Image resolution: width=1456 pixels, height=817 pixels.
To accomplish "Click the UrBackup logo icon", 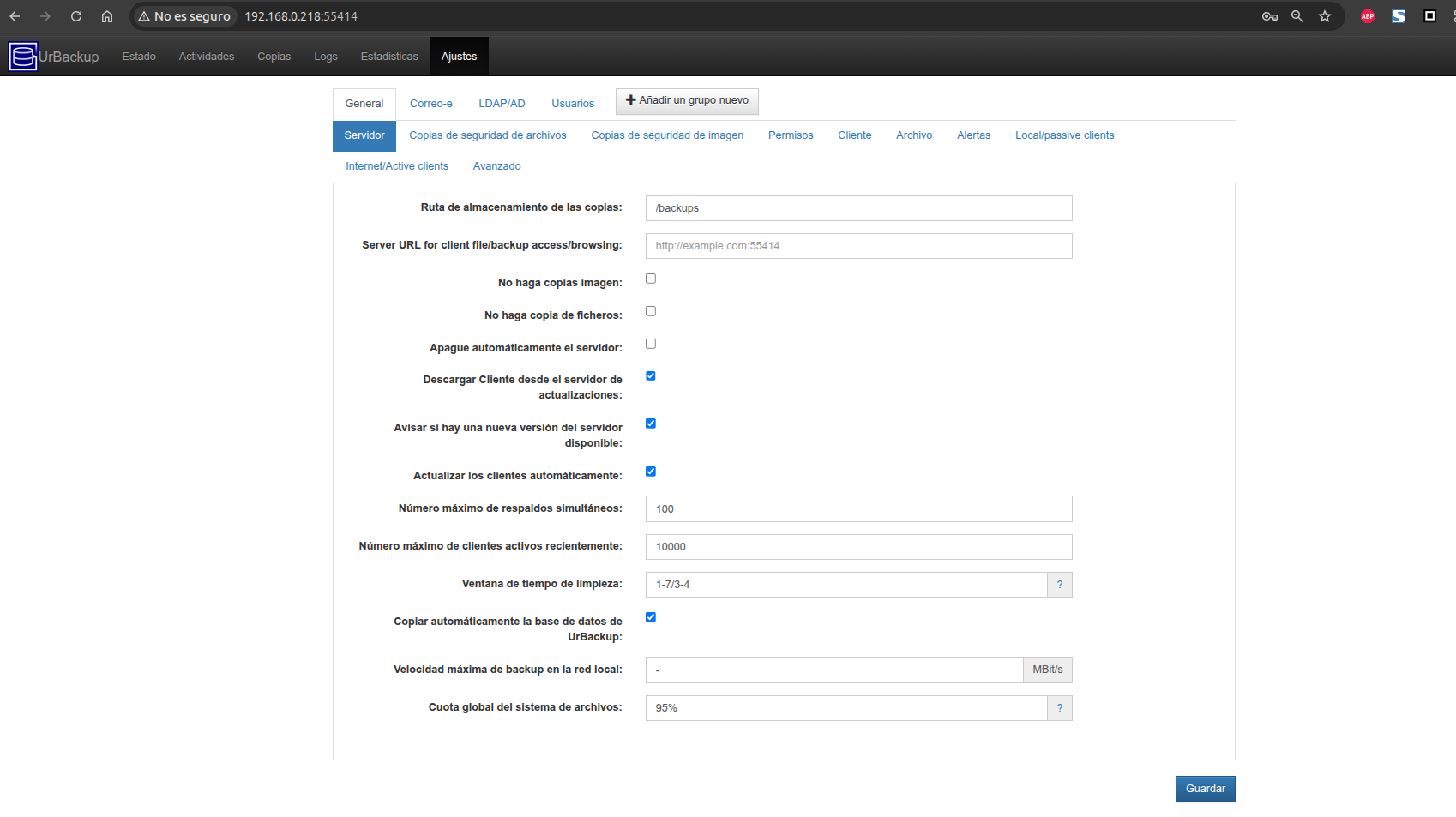I will [x=23, y=57].
